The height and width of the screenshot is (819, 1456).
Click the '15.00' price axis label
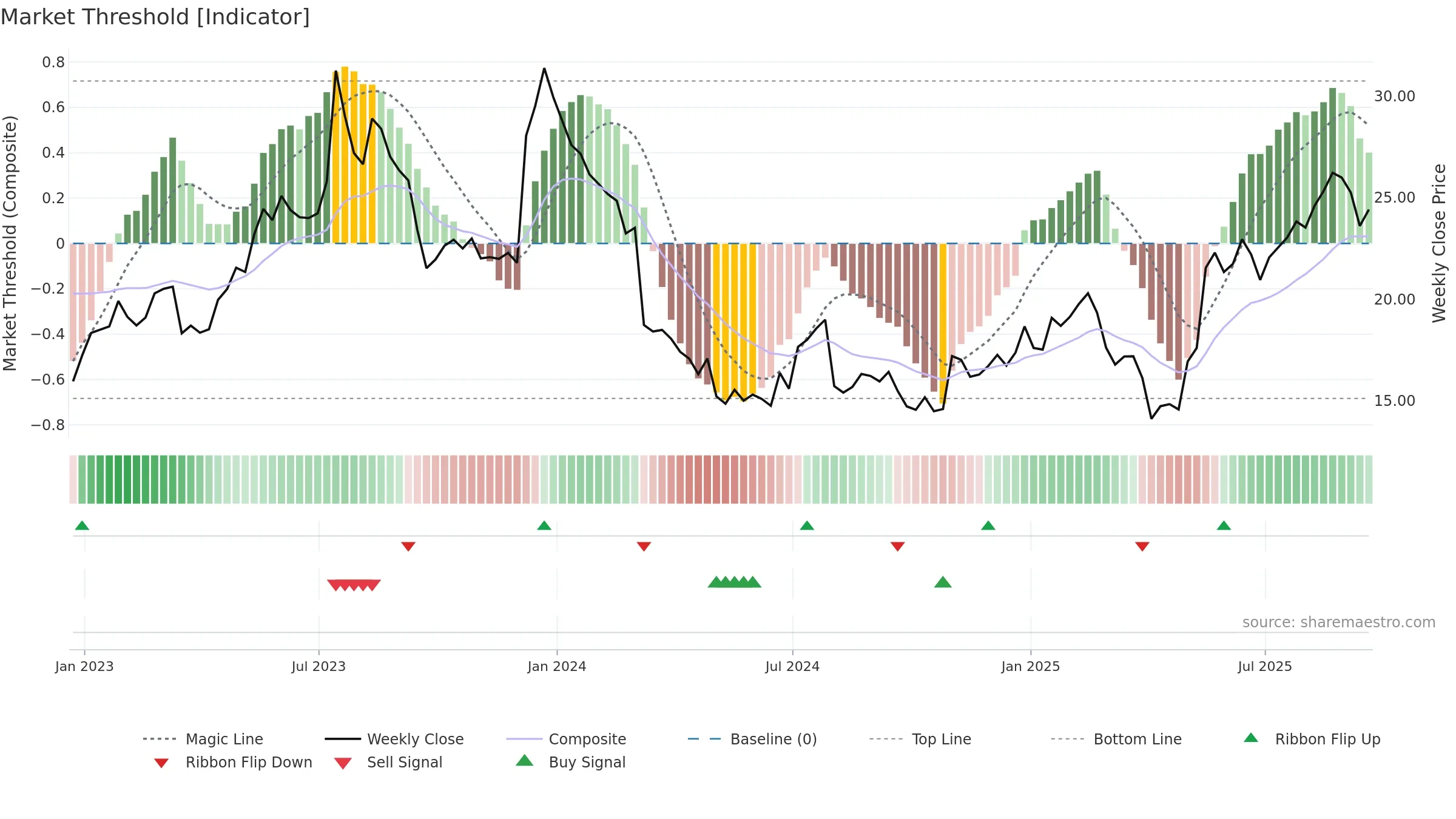pyautogui.click(x=1395, y=400)
